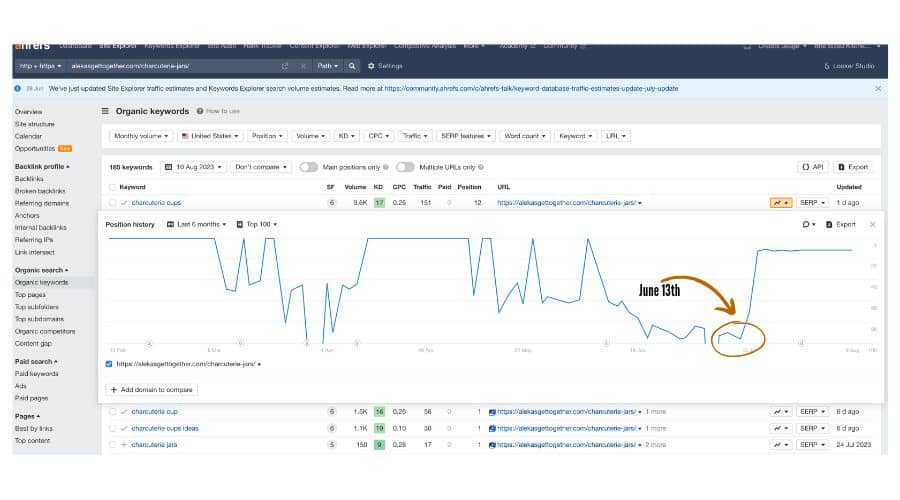Select Top pages in sidebar
900x500 pixels.
(x=30, y=294)
